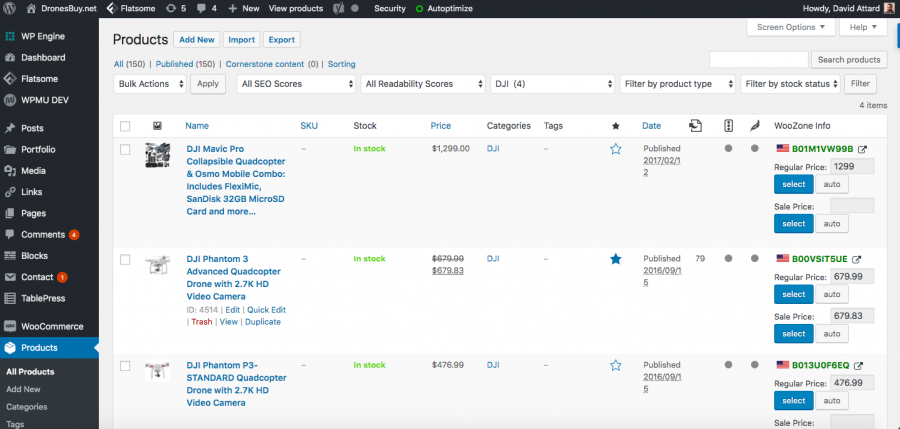The image size is (900, 429).
Task: Open Autoptimize status menu
Action: [x=444, y=9]
